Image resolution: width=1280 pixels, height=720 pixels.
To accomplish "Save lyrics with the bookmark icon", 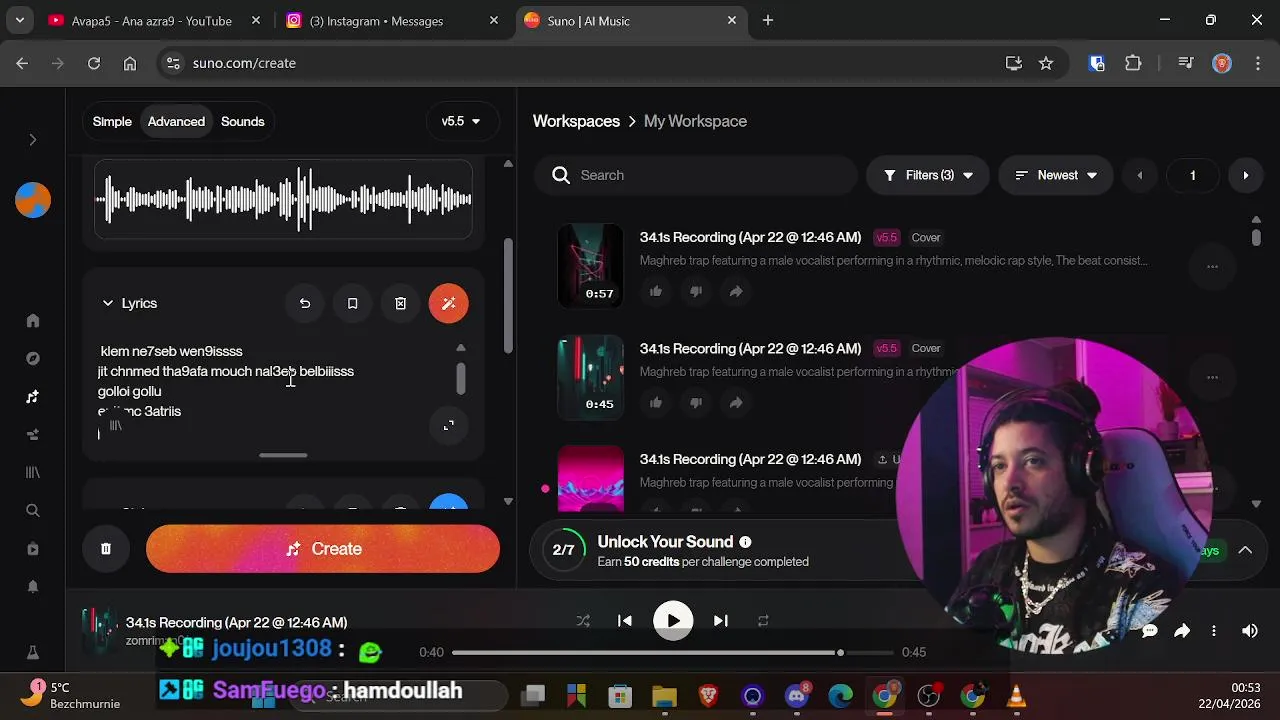I will tap(352, 303).
